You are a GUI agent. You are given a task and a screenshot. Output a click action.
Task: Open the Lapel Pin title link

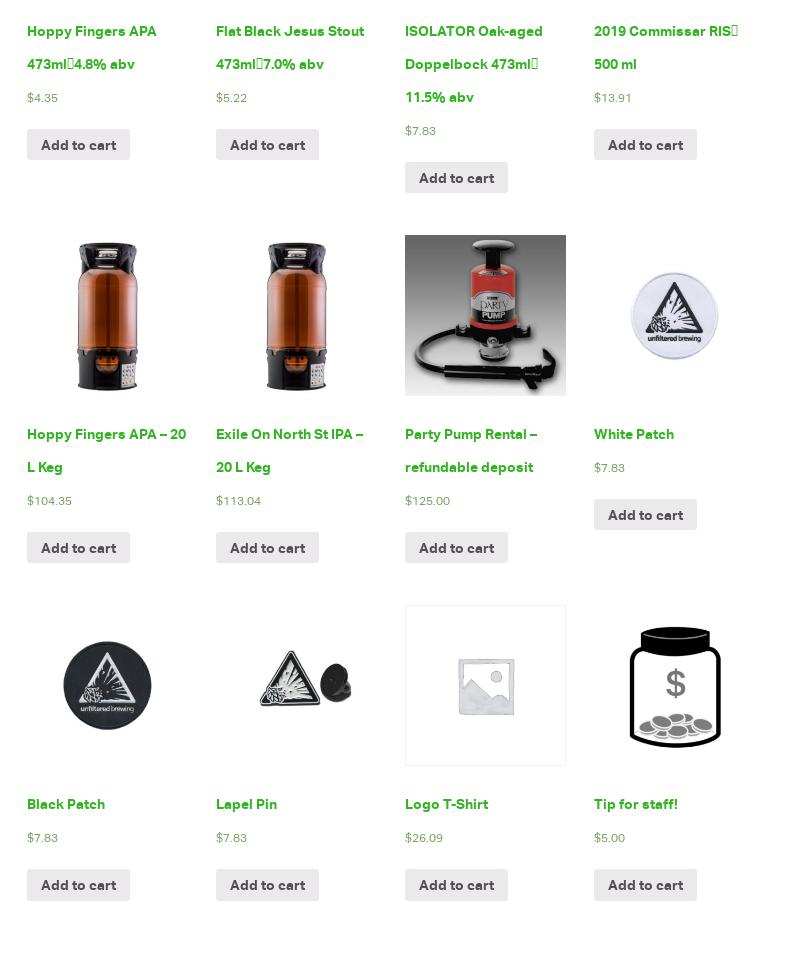point(246,805)
